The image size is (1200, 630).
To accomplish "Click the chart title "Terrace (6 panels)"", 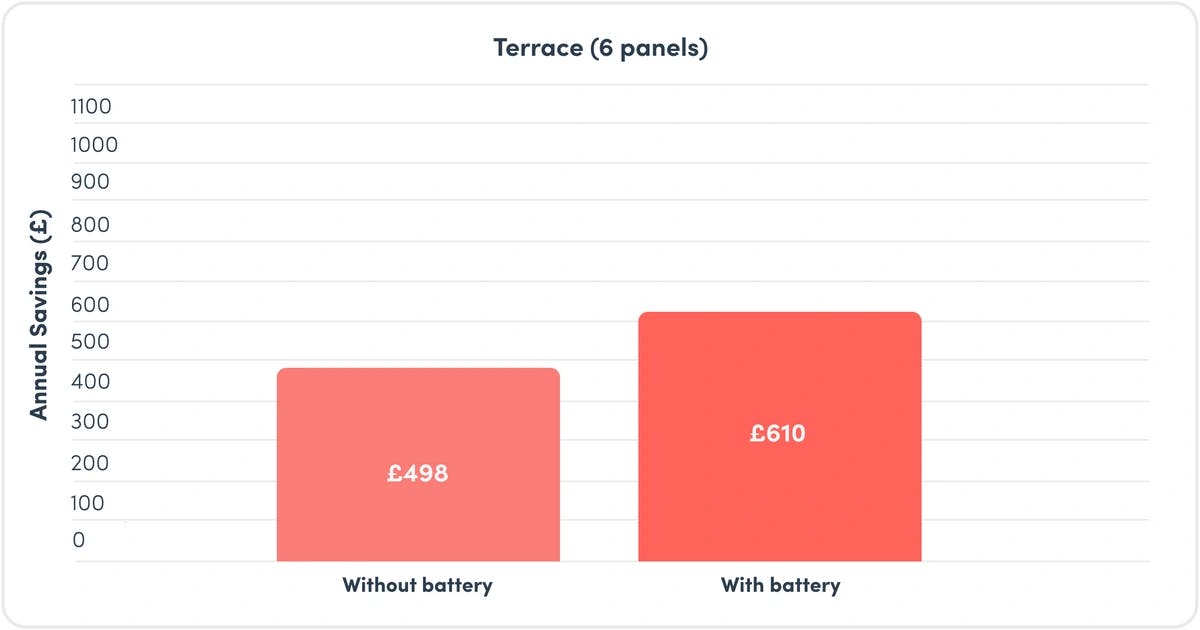I will tap(600, 48).
